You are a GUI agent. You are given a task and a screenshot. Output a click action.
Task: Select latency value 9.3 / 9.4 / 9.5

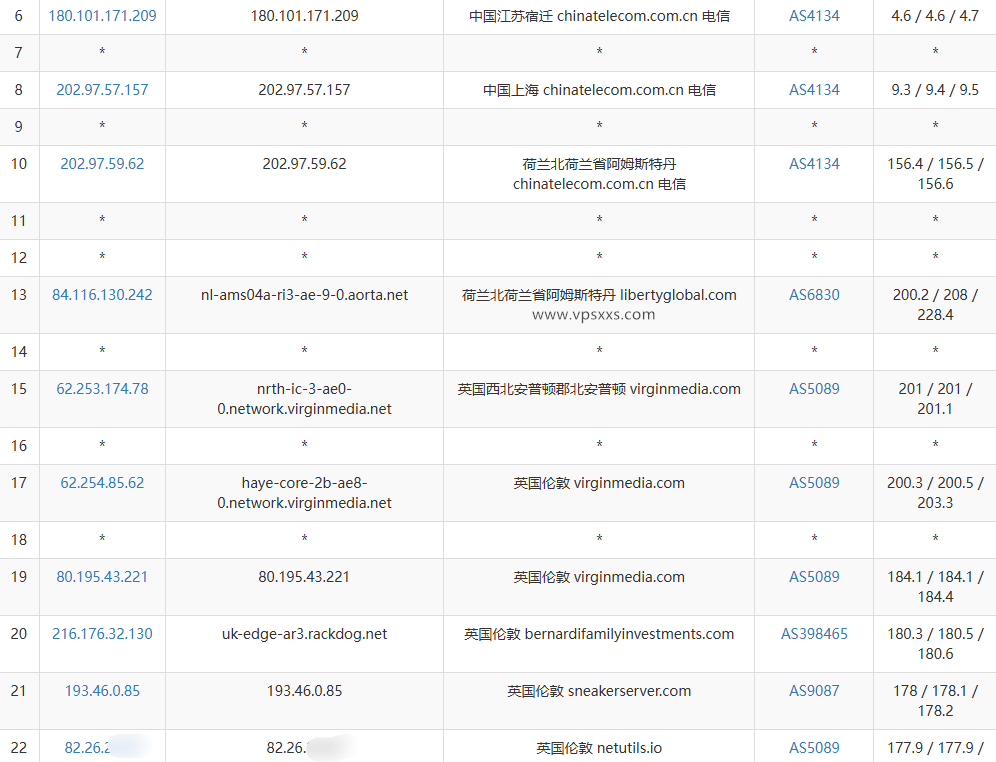tap(935, 90)
